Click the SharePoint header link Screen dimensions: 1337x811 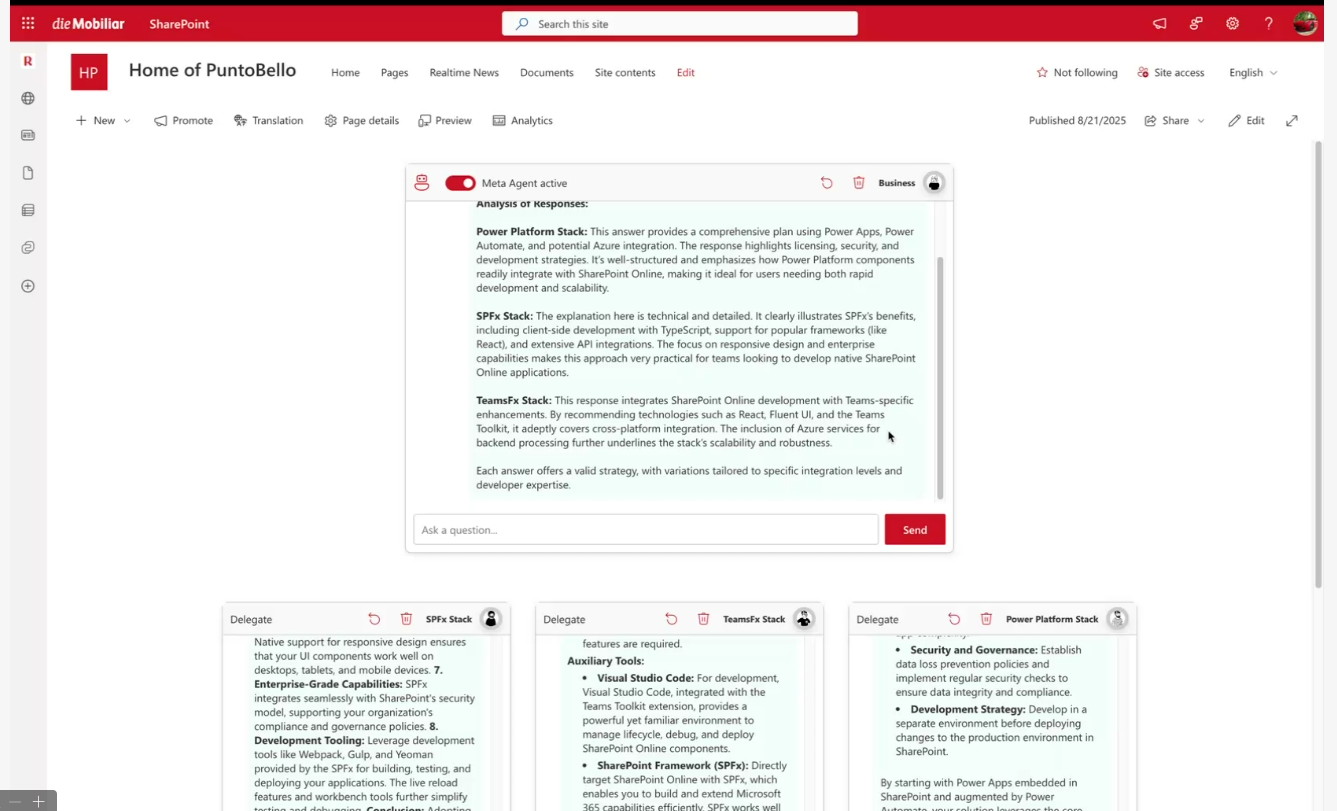coord(180,24)
